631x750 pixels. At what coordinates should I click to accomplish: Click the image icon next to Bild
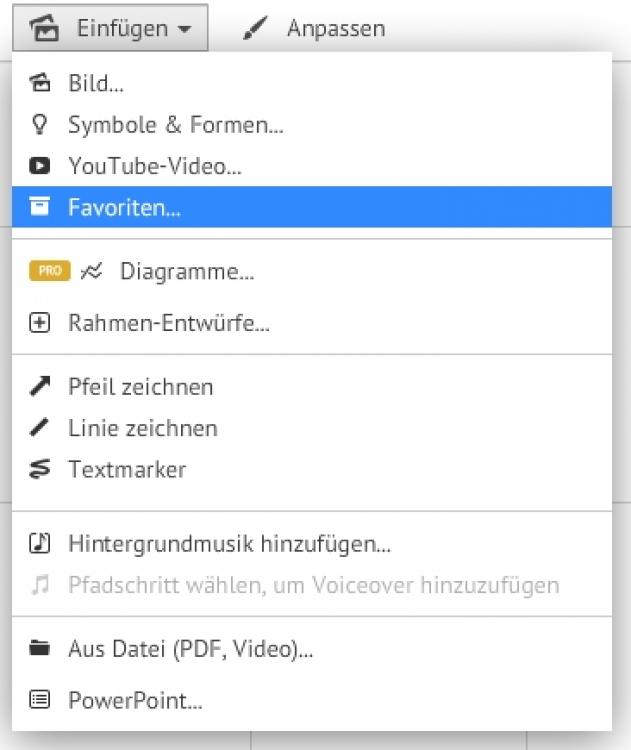tap(40, 83)
